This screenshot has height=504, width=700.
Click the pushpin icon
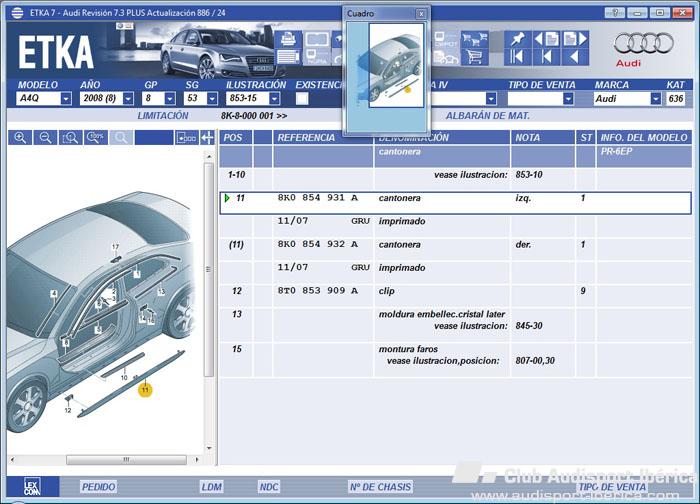click(517, 39)
